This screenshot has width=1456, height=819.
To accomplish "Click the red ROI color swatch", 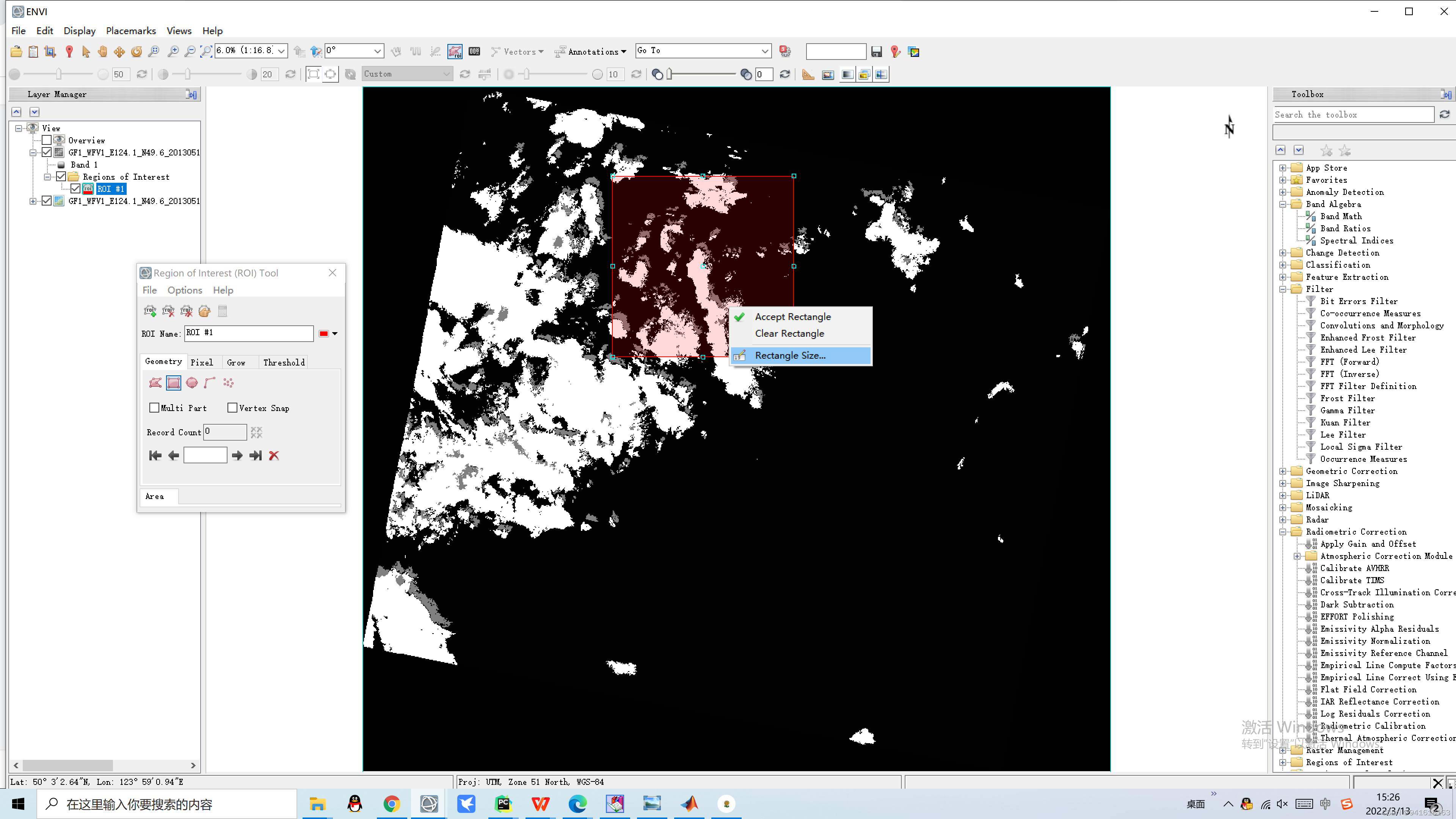I will point(323,334).
